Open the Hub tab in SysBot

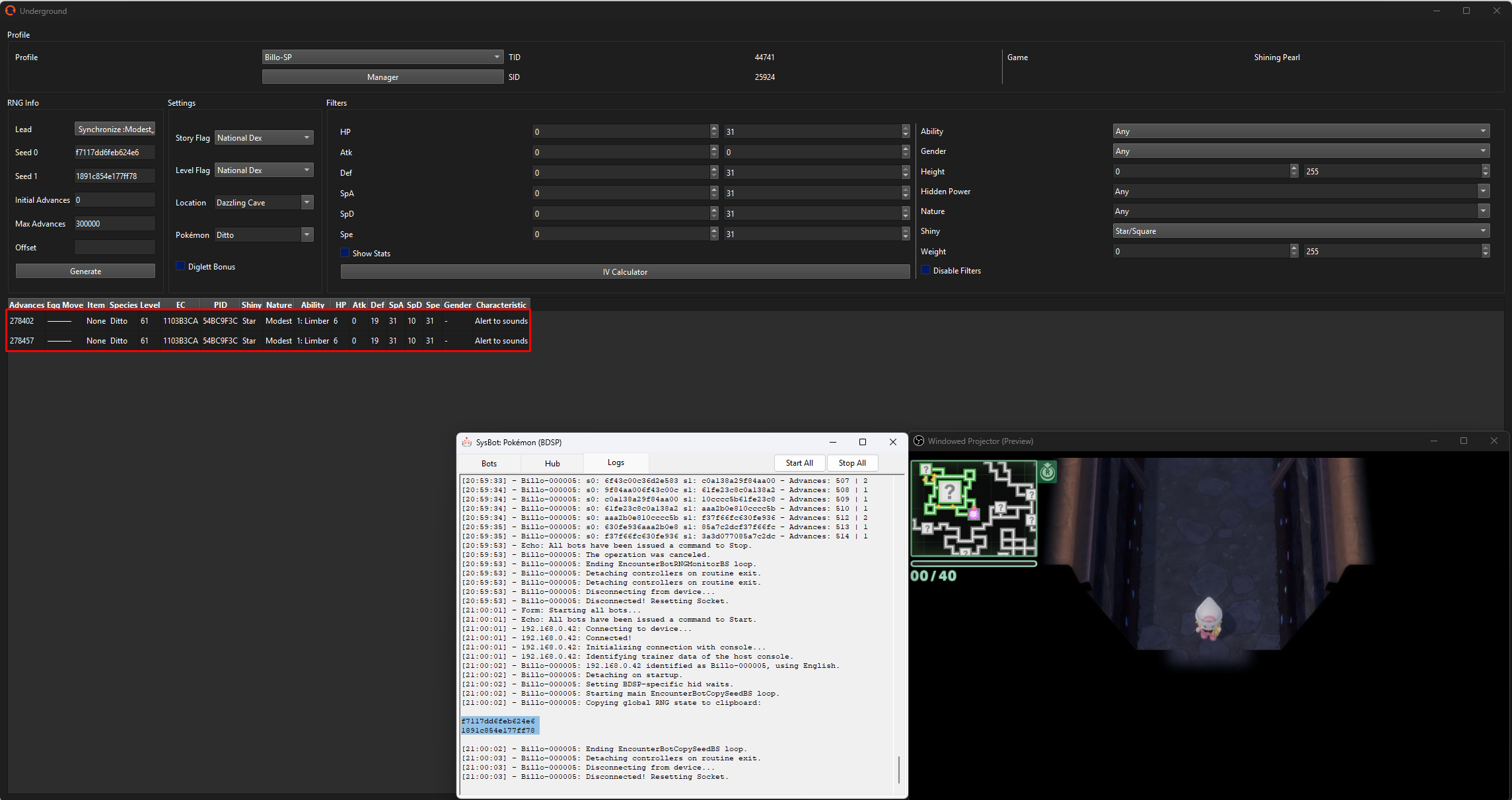click(x=552, y=463)
